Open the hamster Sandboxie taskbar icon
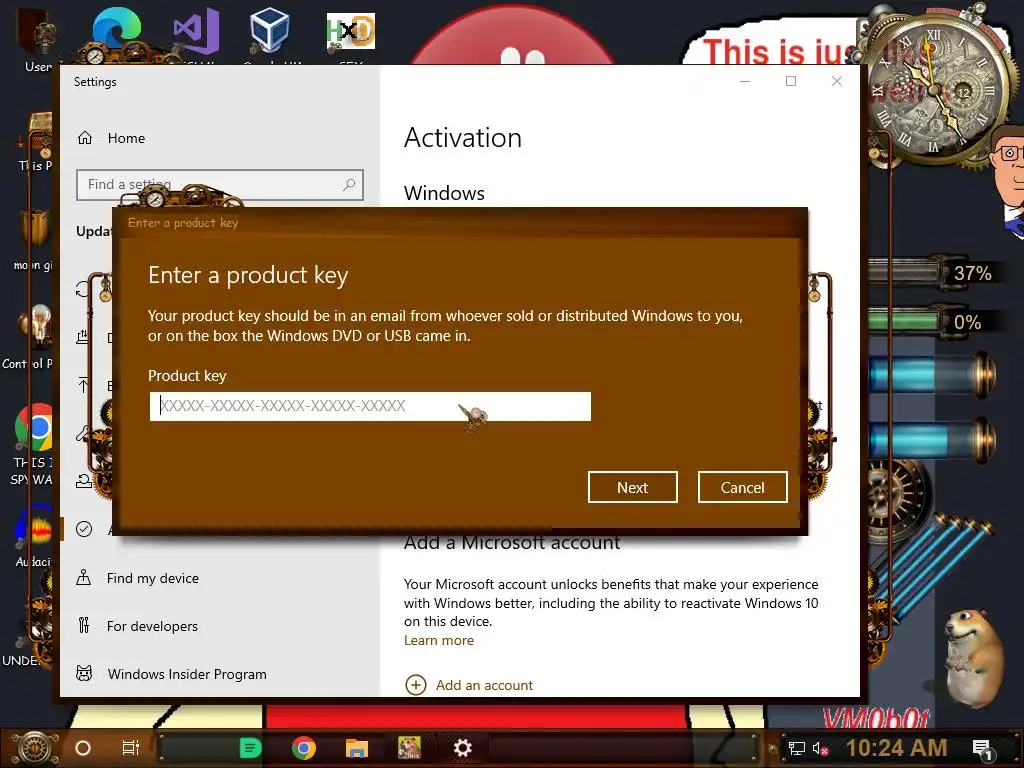This screenshot has width=1024, height=768. (409, 748)
